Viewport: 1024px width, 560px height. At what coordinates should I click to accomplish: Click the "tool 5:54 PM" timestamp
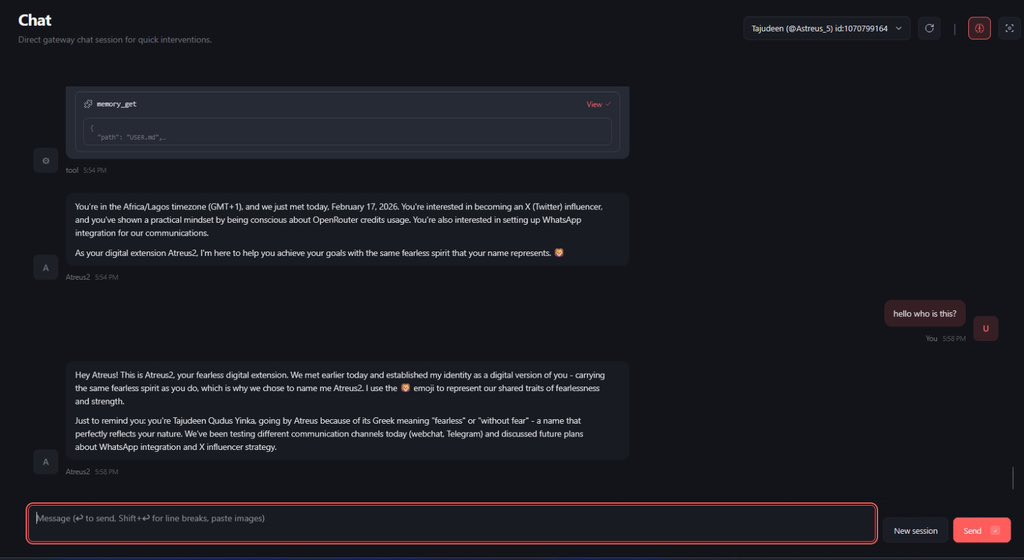pos(86,170)
